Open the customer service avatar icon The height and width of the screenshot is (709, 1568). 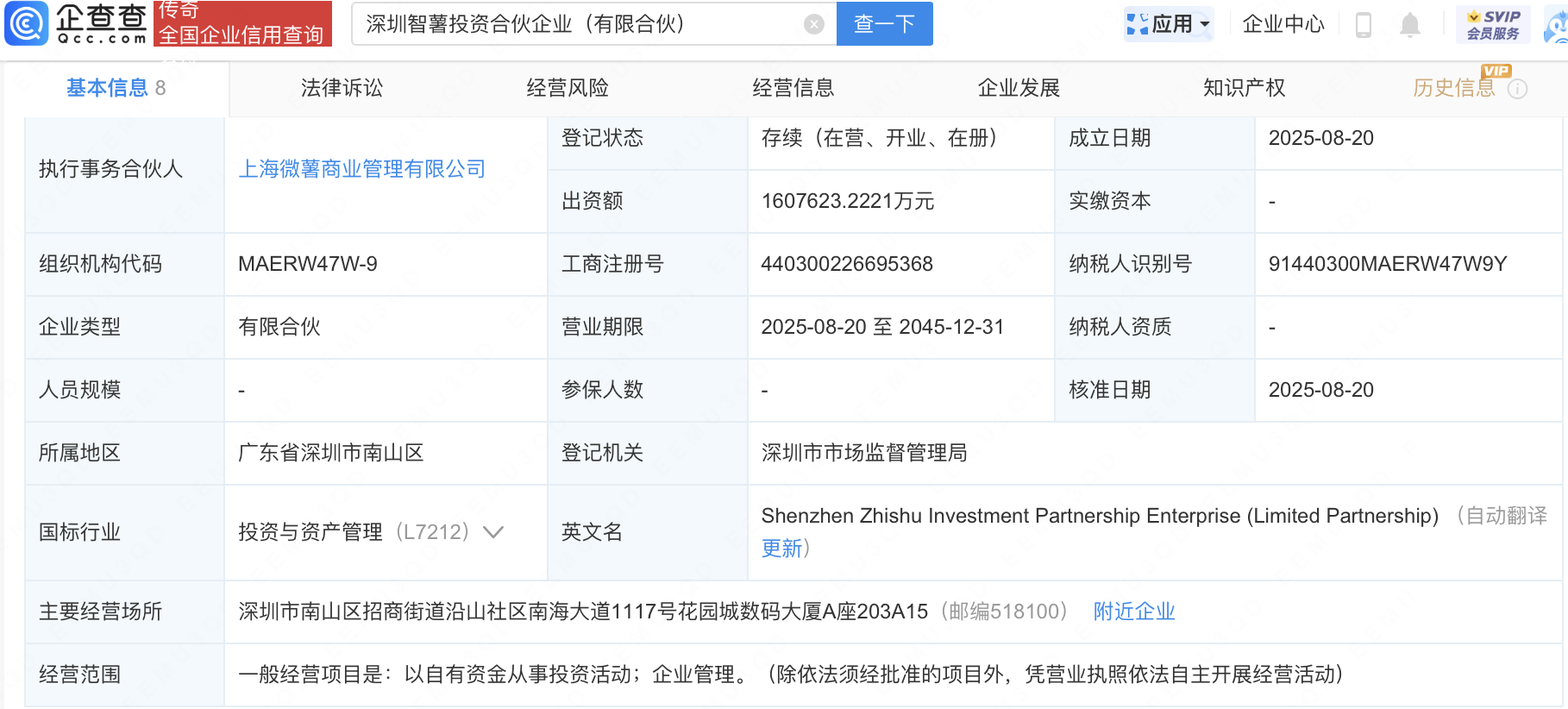tap(1556, 26)
